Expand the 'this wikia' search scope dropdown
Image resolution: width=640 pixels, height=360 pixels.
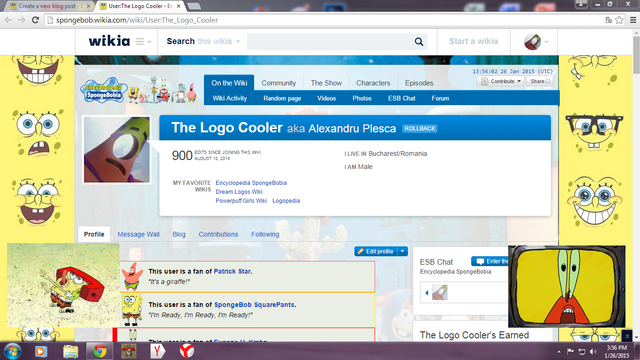(219, 41)
